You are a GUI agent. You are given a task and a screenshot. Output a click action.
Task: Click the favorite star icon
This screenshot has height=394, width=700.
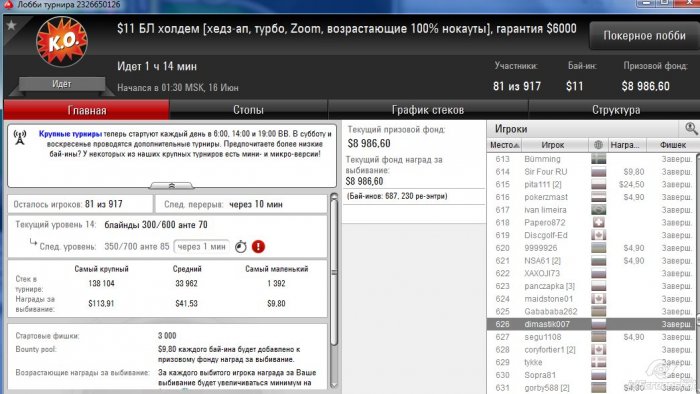click(11, 25)
